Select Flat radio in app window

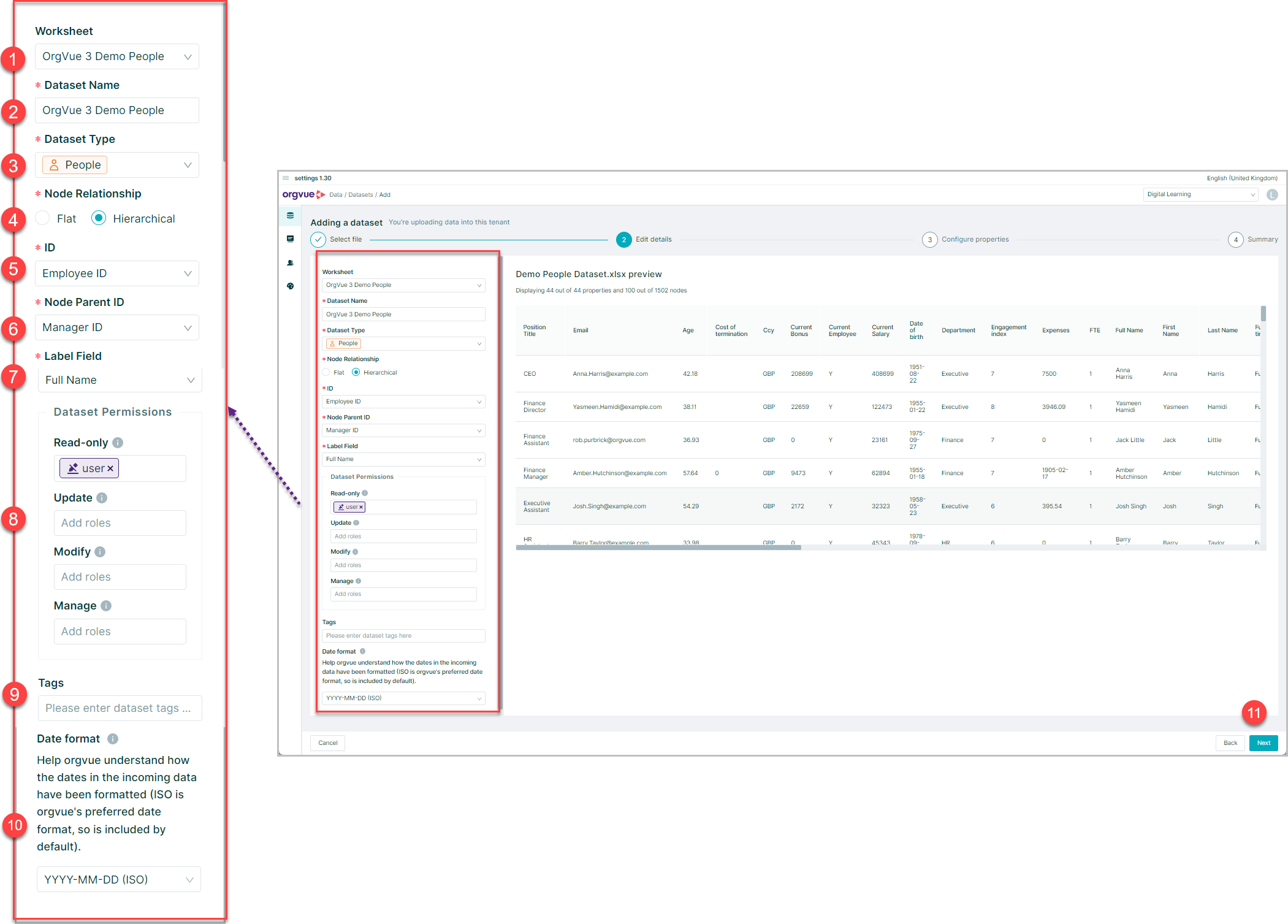[x=326, y=372]
